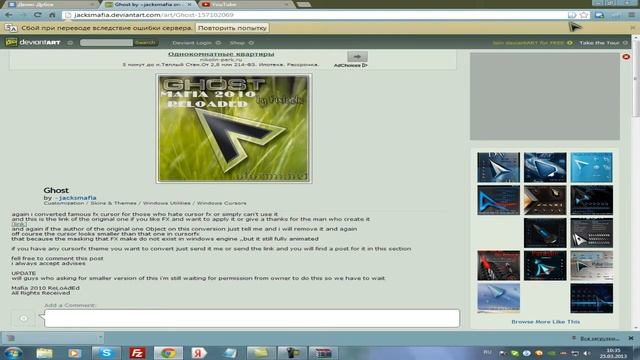Viewport: 640px width, 360px height.
Task: Open the Windows Start button
Action: click(13, 353)
